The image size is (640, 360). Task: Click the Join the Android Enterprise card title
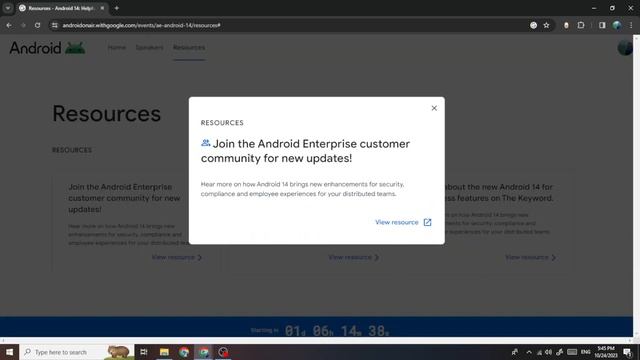click(124, 198)
